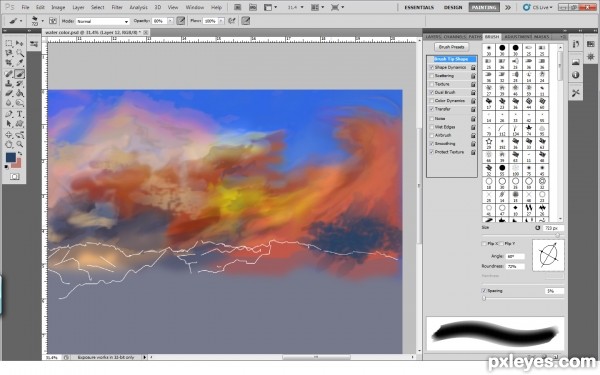Select the Path Selection tool

pos(9,124)
